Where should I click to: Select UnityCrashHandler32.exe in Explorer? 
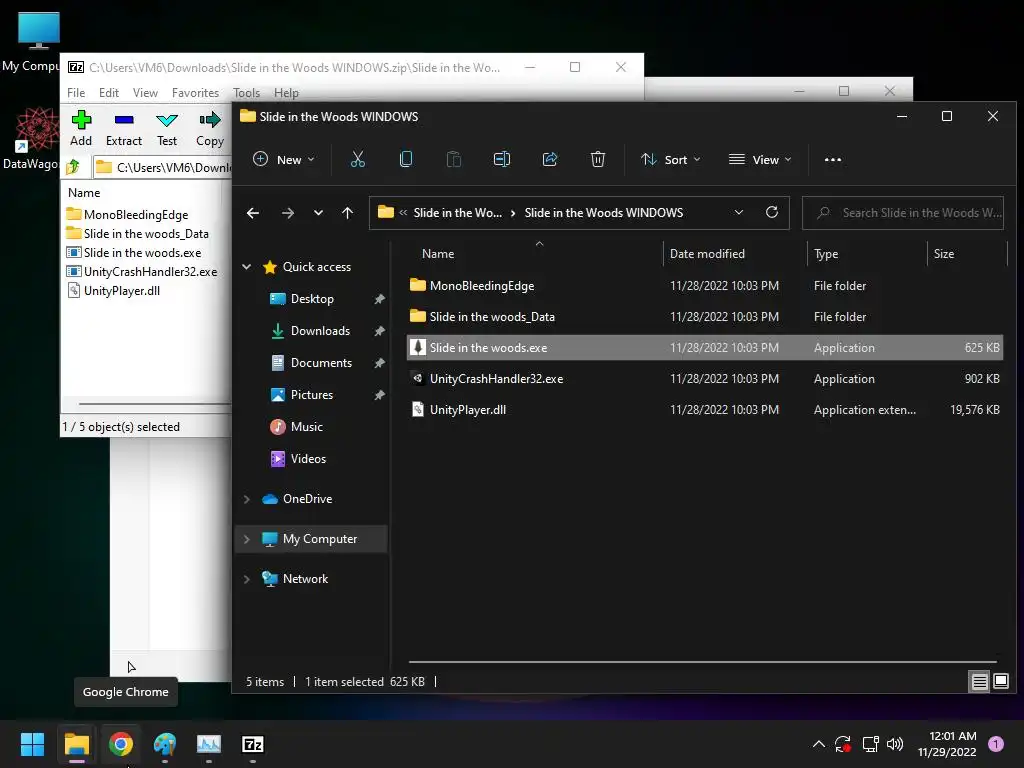tap(705, 379)
